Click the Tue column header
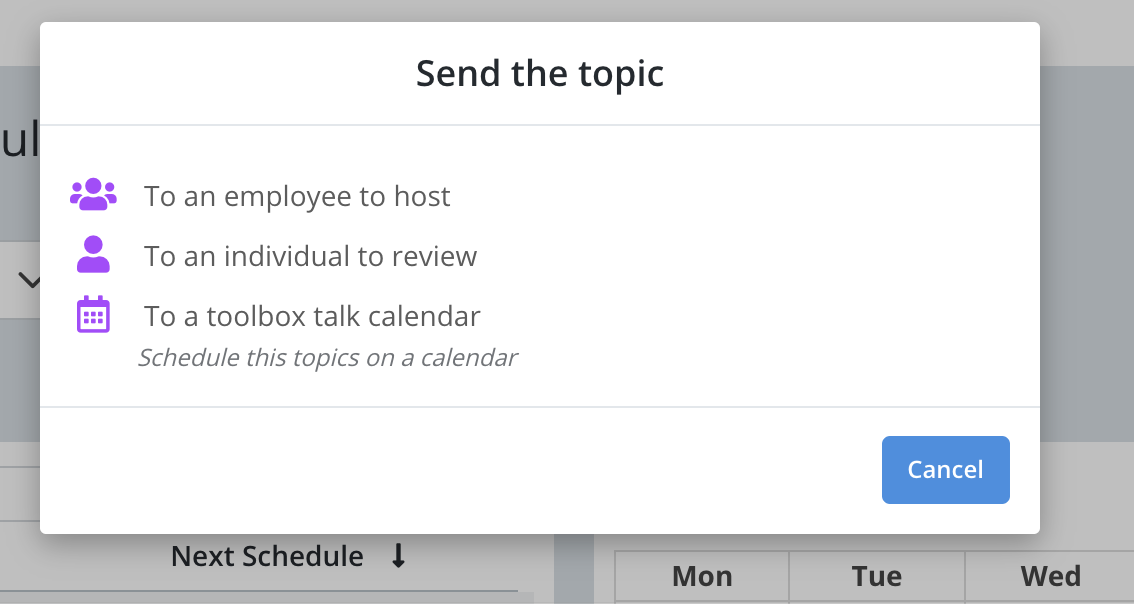Viewport: 1134px width, 604px height. [876, 576]
